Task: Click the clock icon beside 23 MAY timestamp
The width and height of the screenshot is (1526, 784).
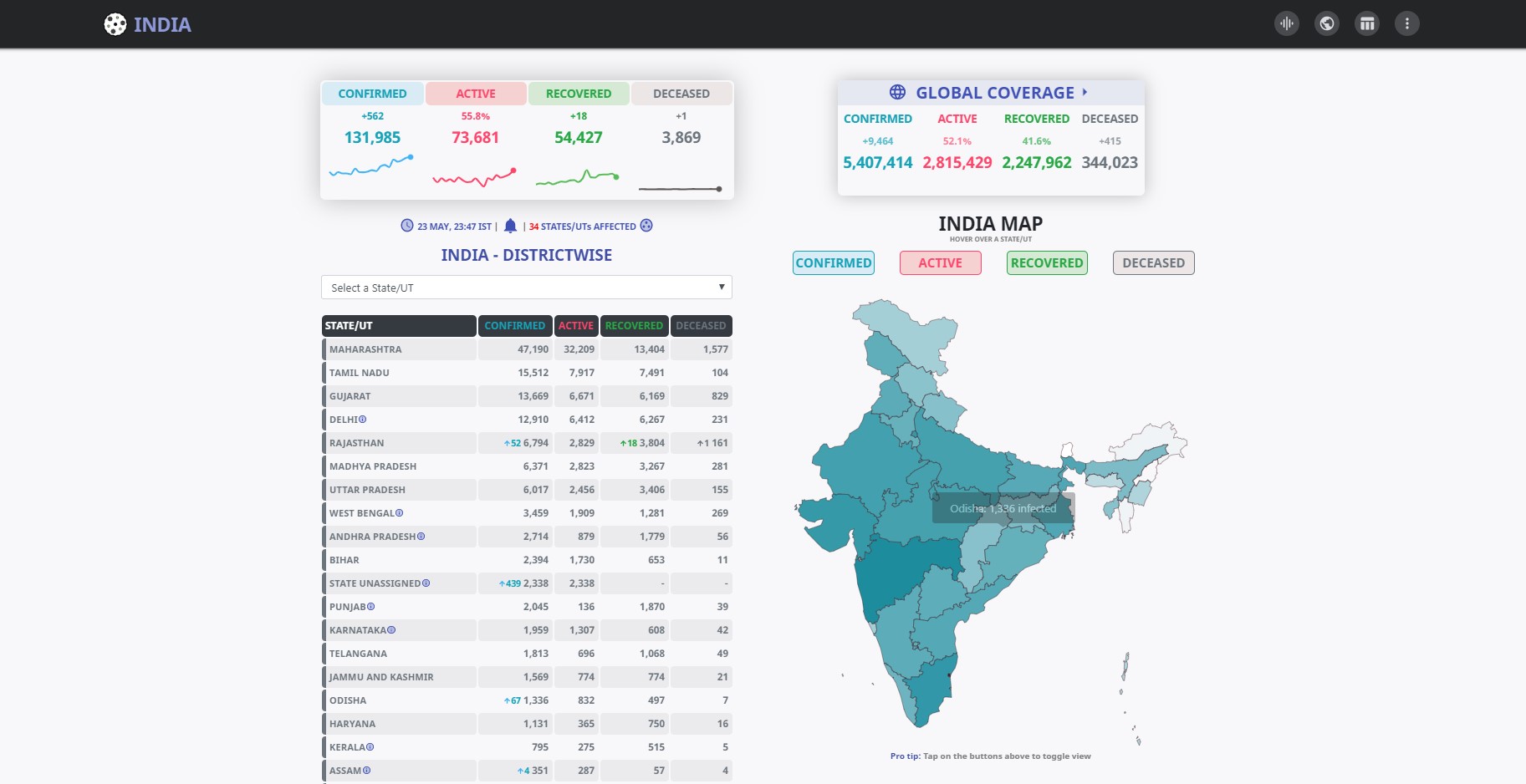Action: [x=407, y=226]
